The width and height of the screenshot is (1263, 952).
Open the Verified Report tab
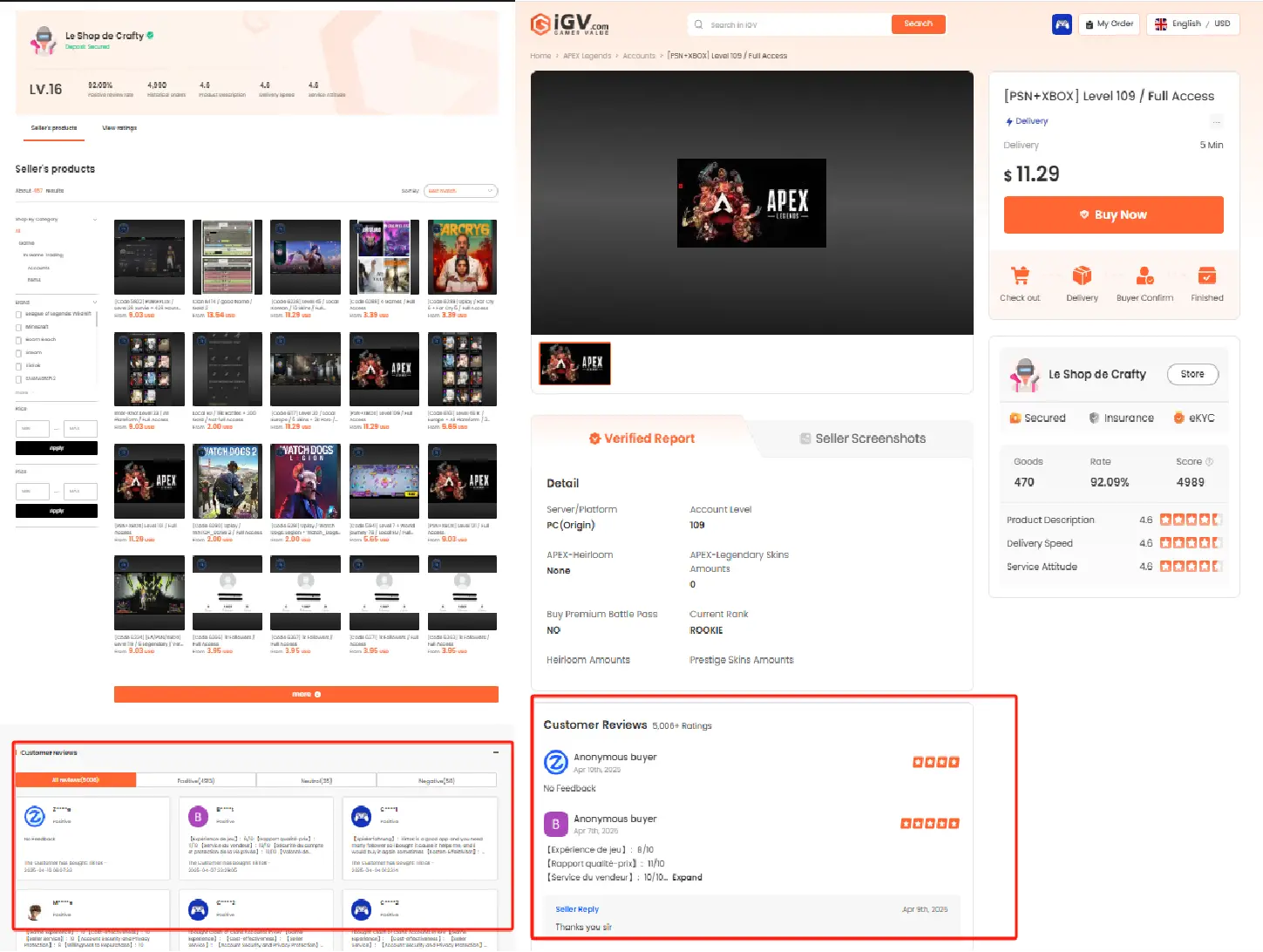tap(642, 439)
